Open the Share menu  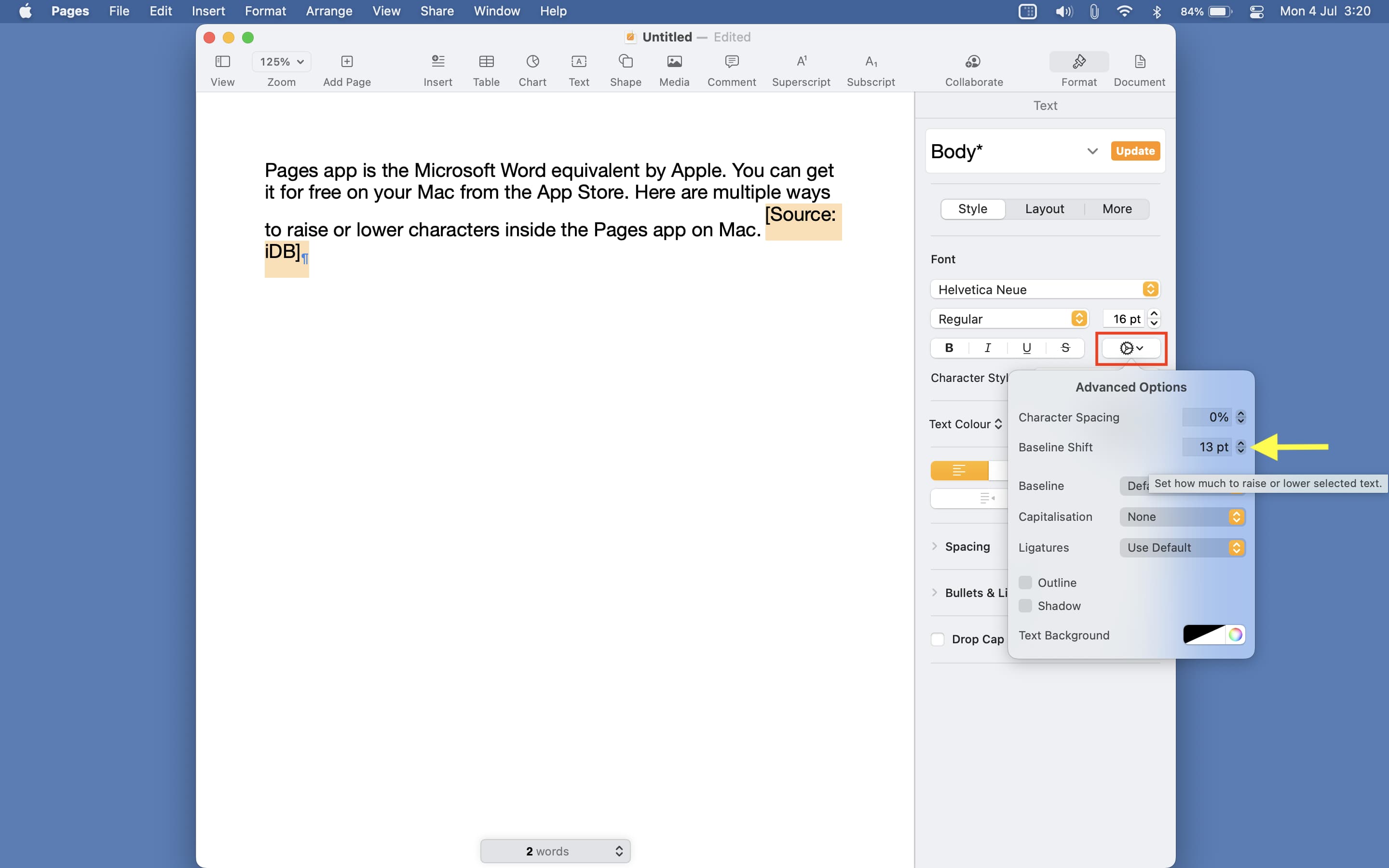click(437, 11)
